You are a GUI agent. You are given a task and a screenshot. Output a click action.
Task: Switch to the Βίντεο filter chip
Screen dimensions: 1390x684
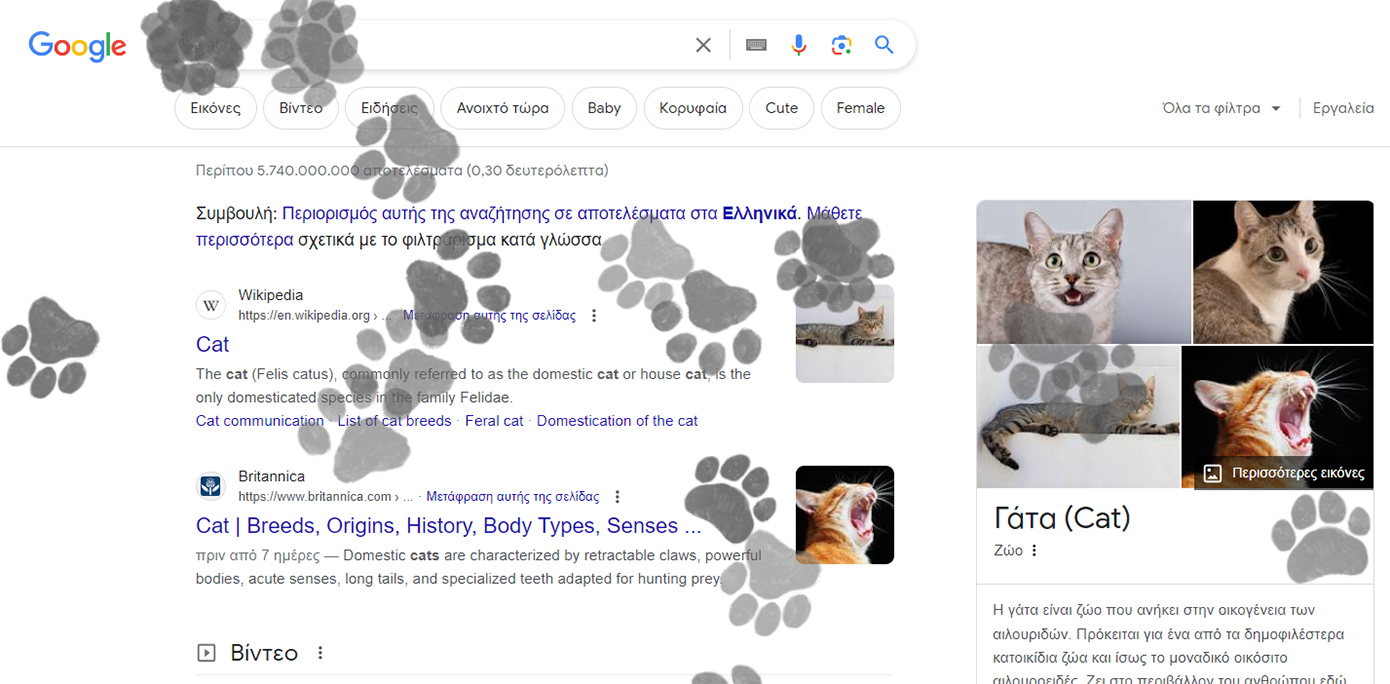pyautogui.click(x=301, y=108)
